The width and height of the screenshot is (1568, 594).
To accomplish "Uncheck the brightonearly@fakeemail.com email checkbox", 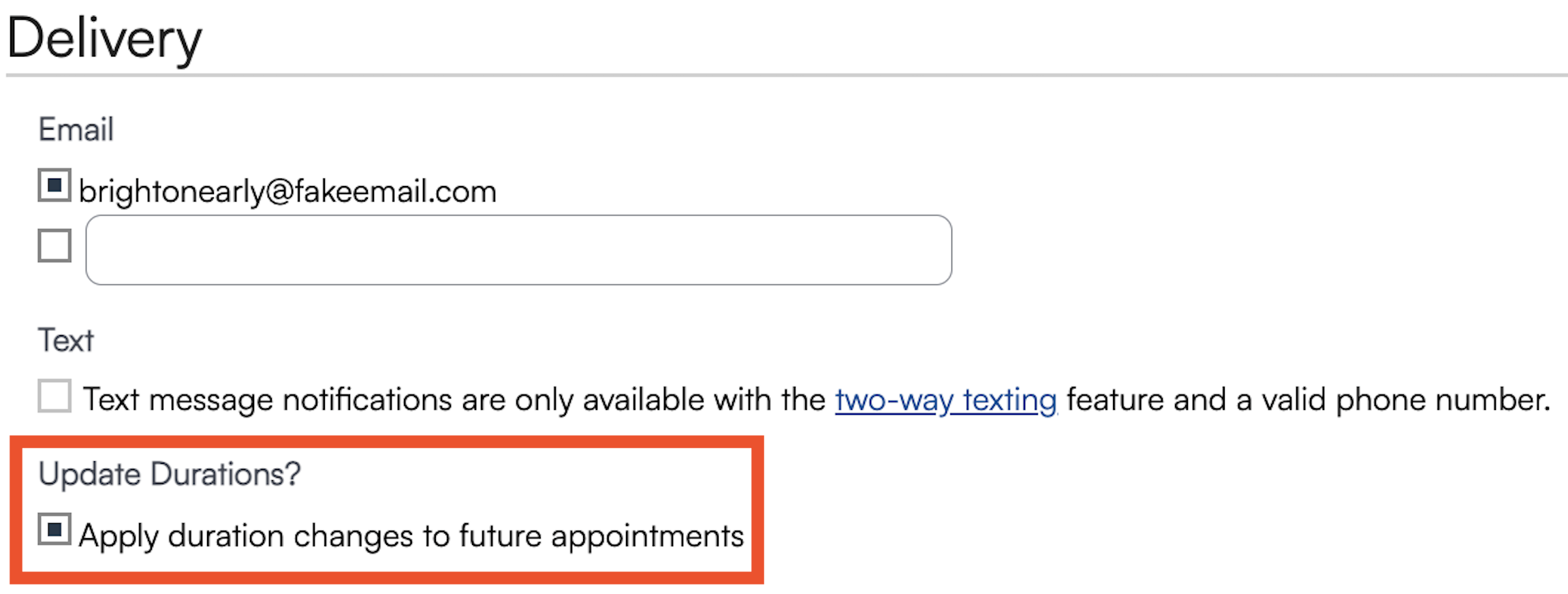I will pyautogui.click(x=54, y=185).
